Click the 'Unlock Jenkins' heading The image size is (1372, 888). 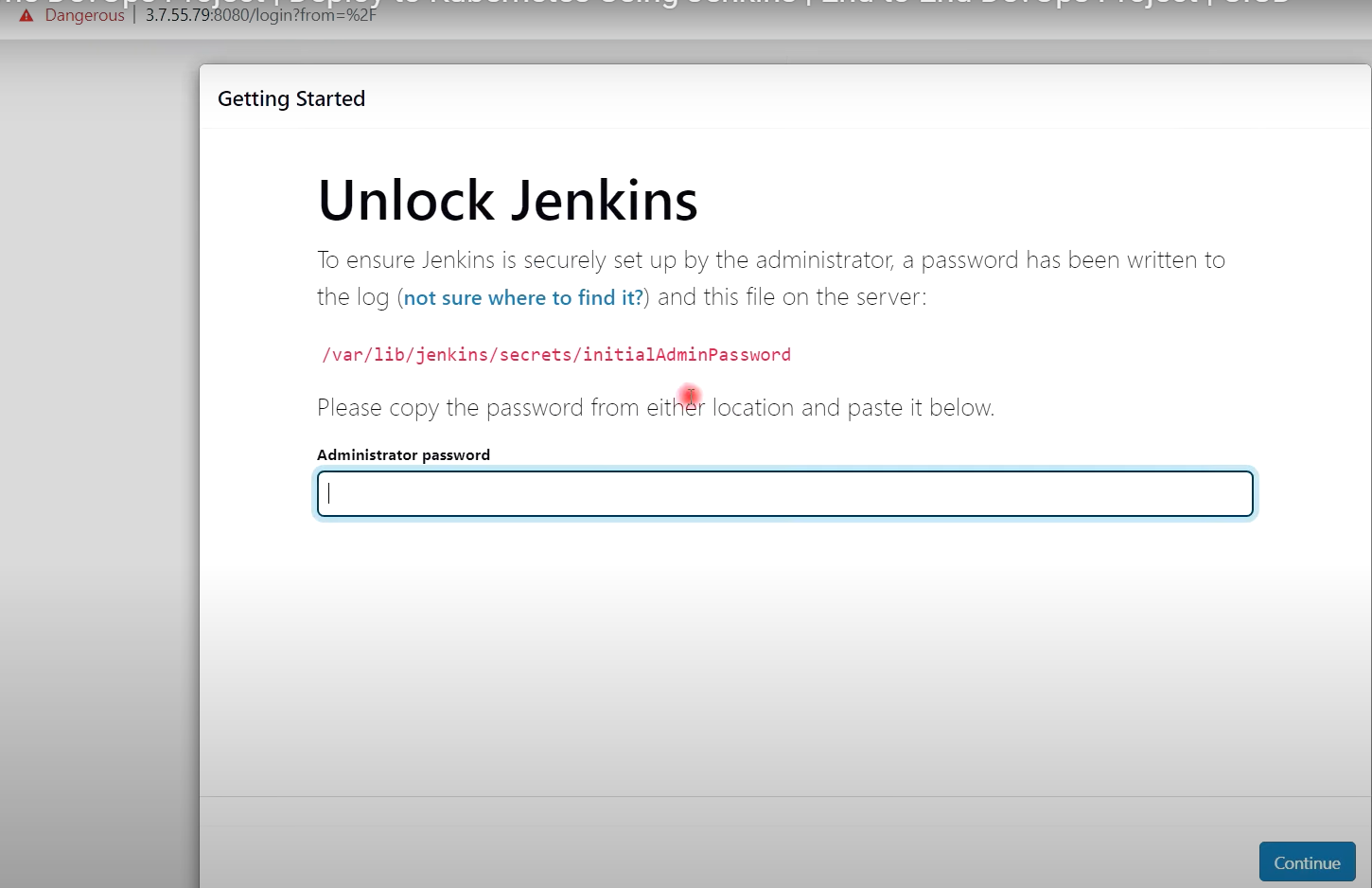tap(508, 201)
